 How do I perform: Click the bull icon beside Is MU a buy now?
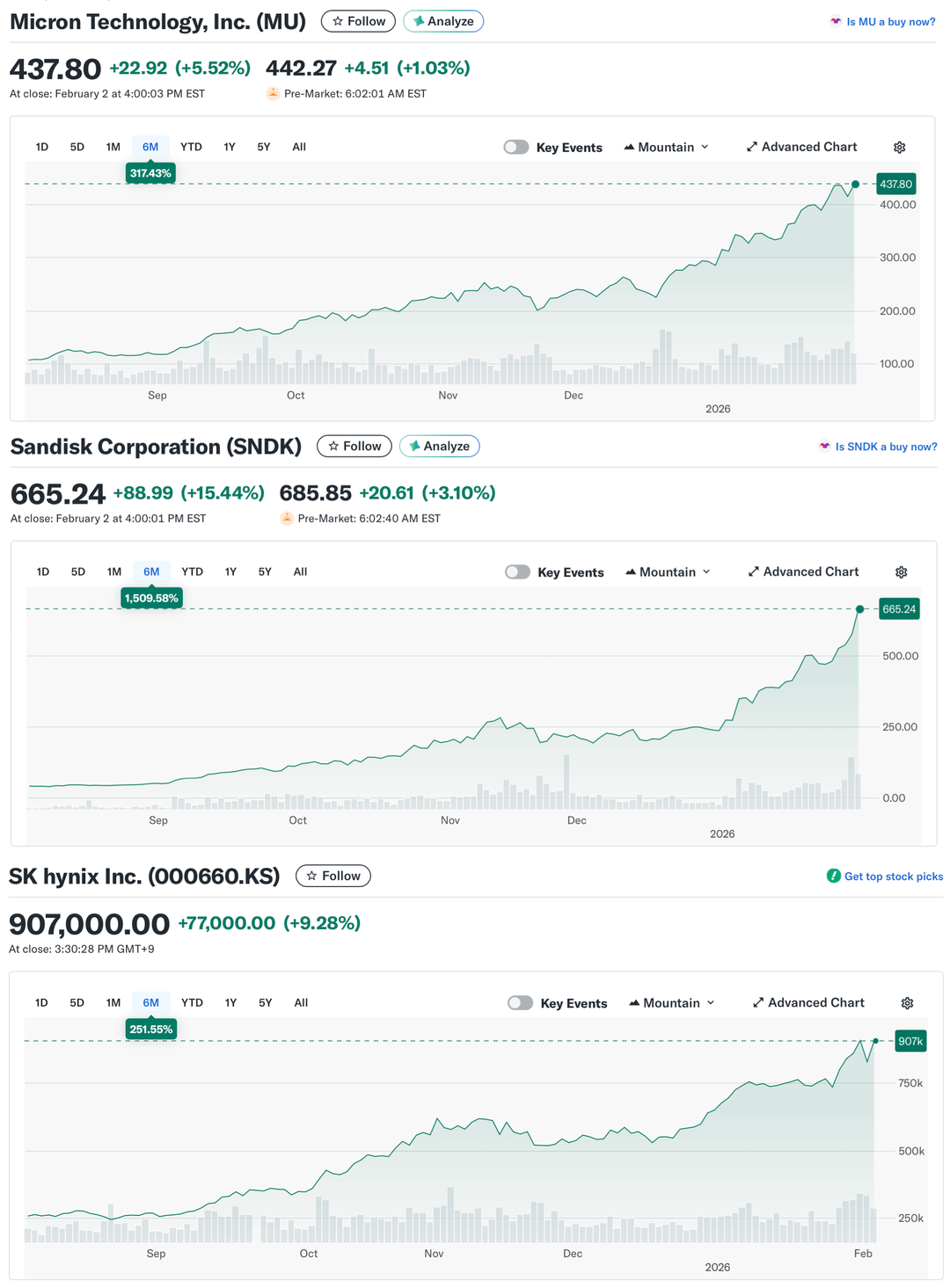point(835,21)
